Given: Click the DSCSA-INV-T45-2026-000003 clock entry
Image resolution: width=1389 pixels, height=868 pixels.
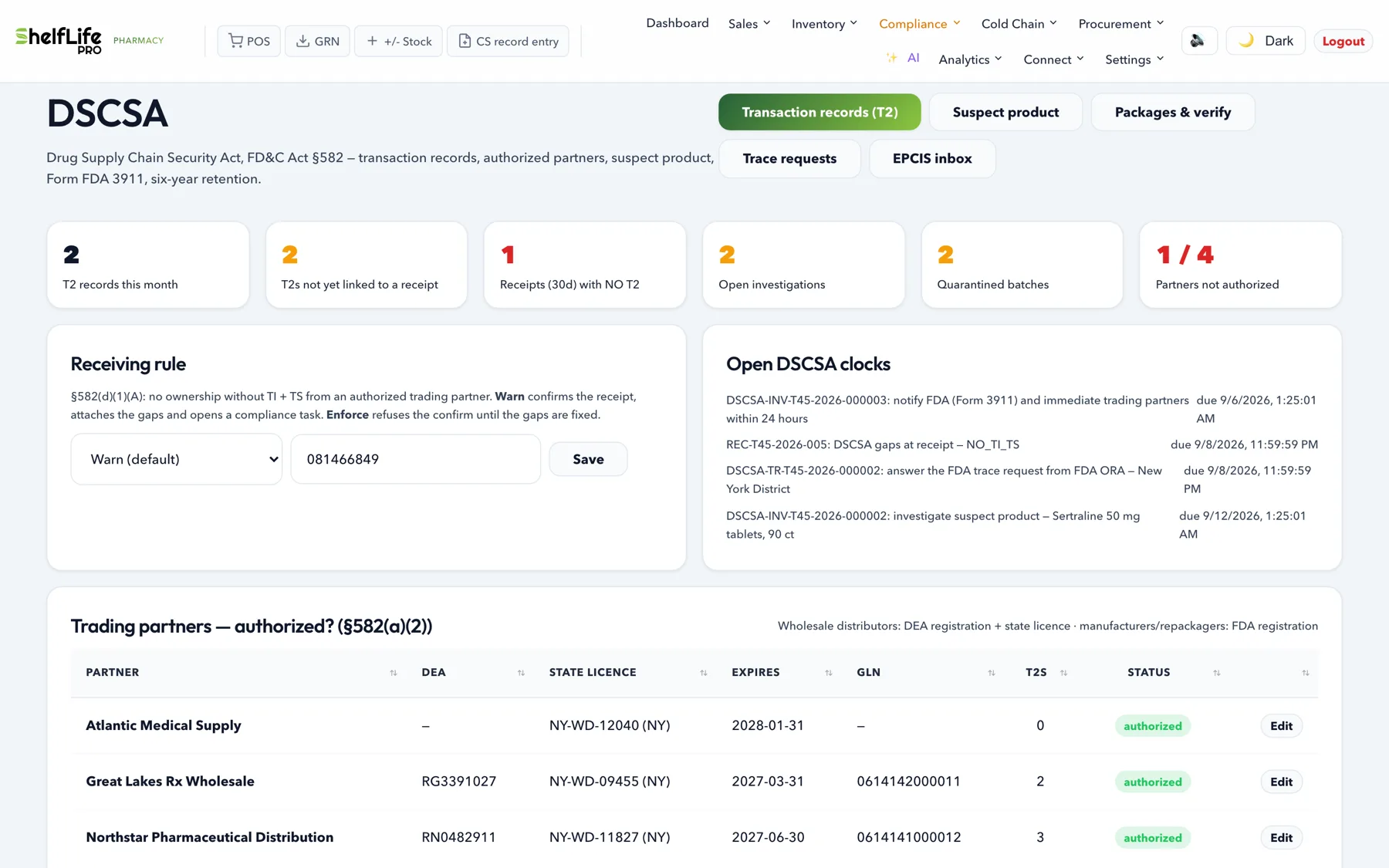Looking at the screenshot, I should (x=1022, y=410).
